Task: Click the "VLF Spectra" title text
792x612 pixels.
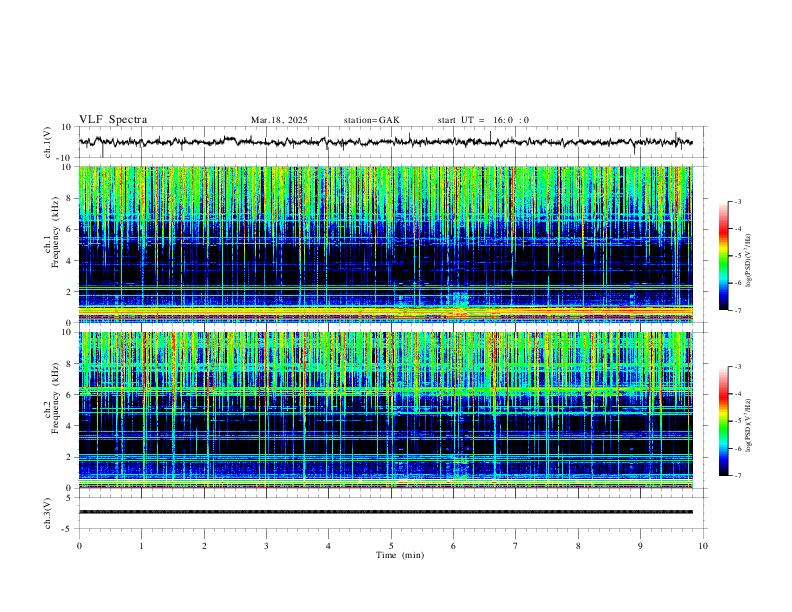Action: click(113, 120)
